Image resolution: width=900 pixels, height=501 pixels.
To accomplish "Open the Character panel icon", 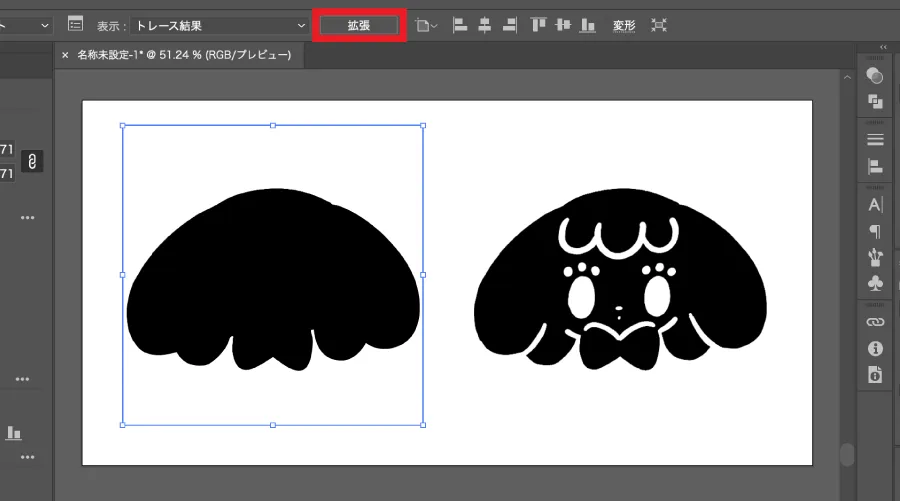I will point(875,204).
